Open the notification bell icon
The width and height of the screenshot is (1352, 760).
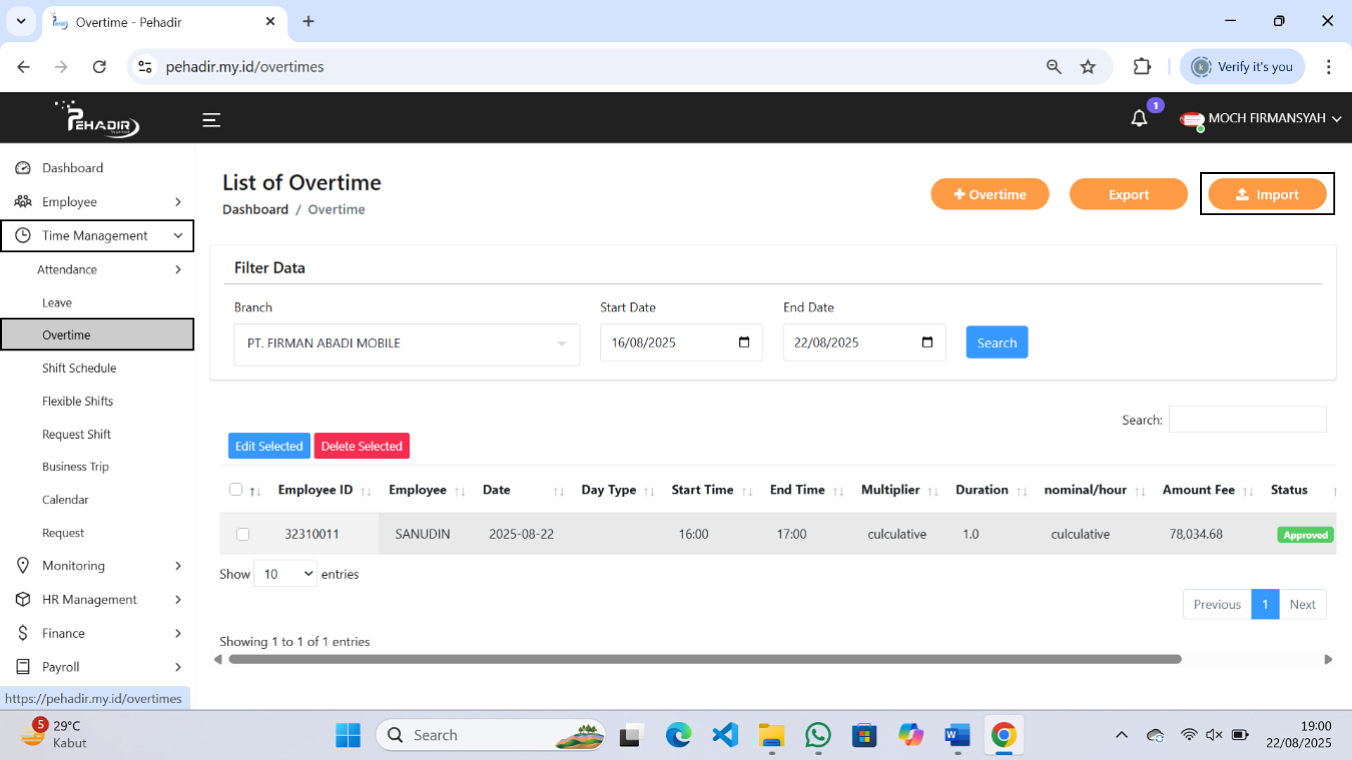(1139, 119)
